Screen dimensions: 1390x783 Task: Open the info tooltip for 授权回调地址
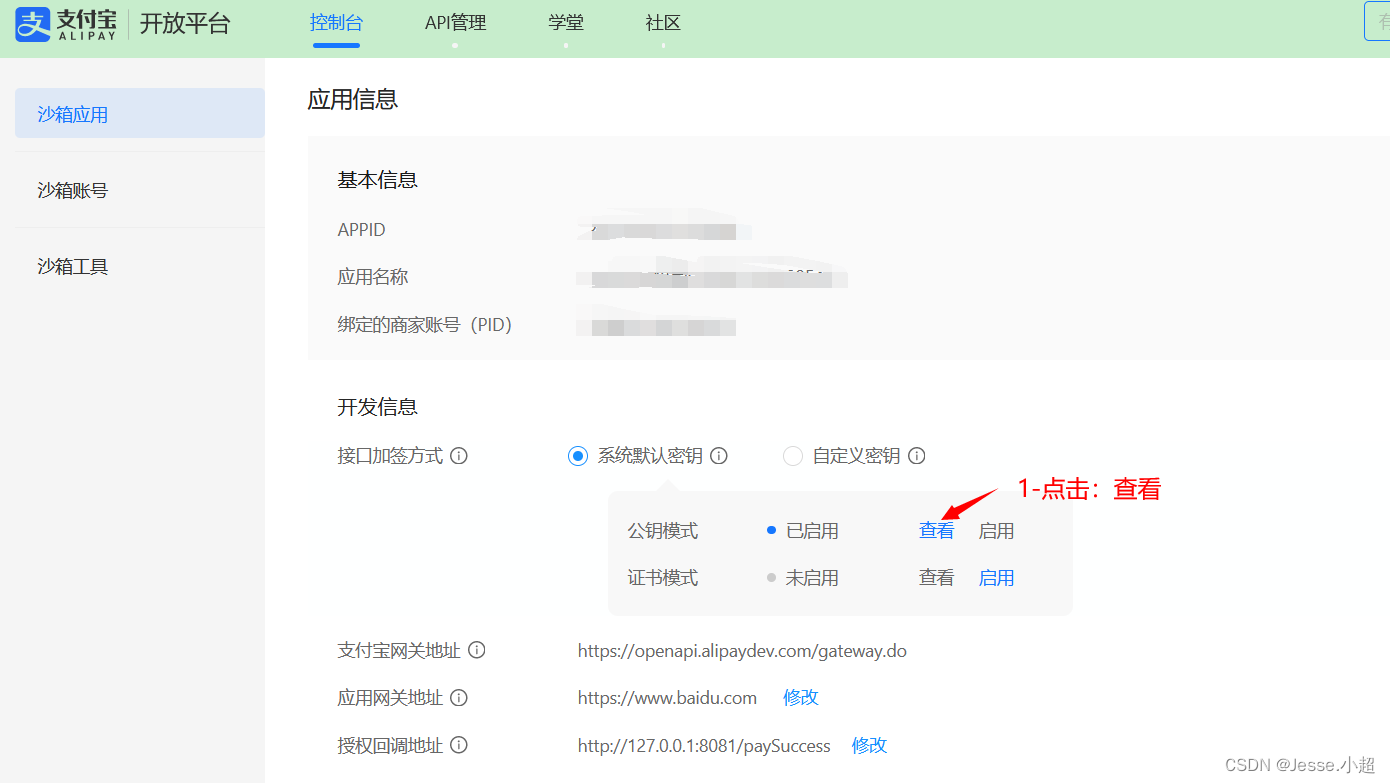click(x=459, y=745)
